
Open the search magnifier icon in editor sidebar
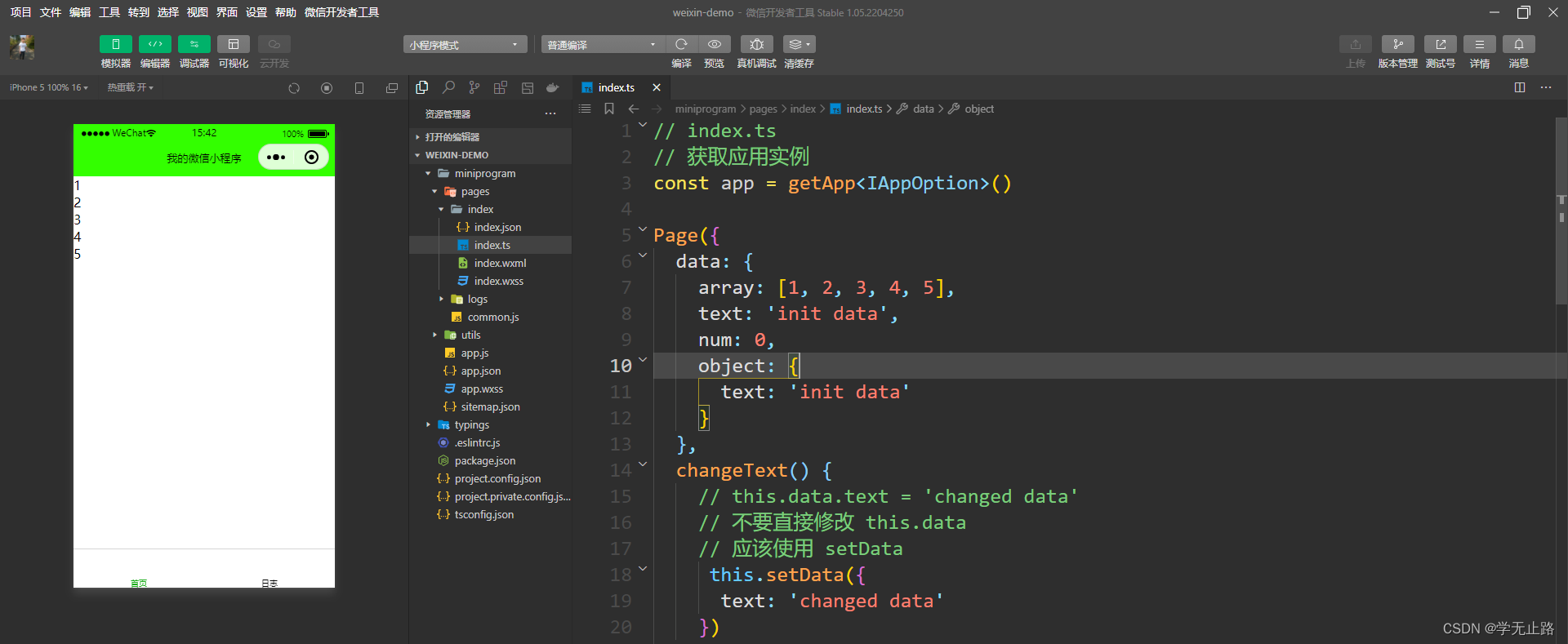448,87
